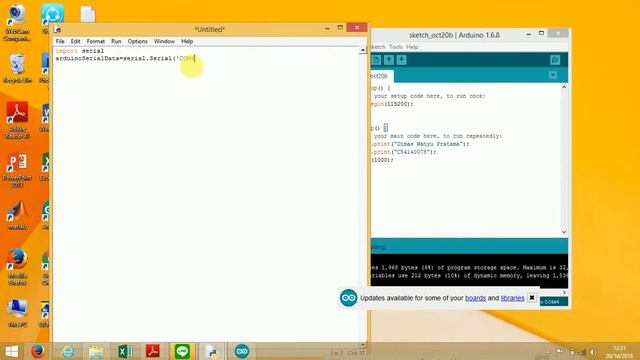Select the Adobe Reader XI desktop icon
This screenshot has width=640, height=360.
point(17,120)
